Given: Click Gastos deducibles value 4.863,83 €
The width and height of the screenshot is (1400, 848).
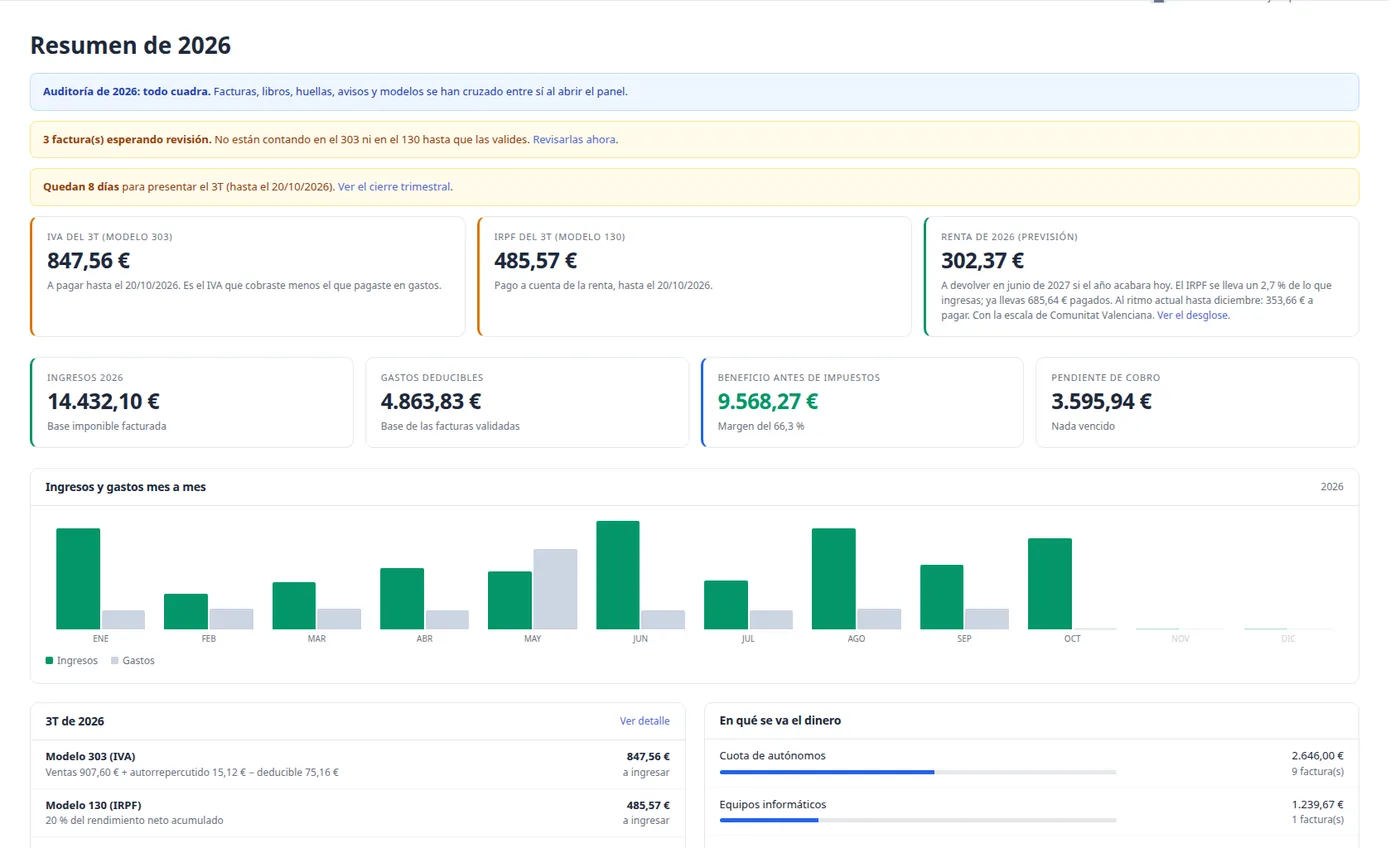Looking at the screenshot, I should 431,402.
